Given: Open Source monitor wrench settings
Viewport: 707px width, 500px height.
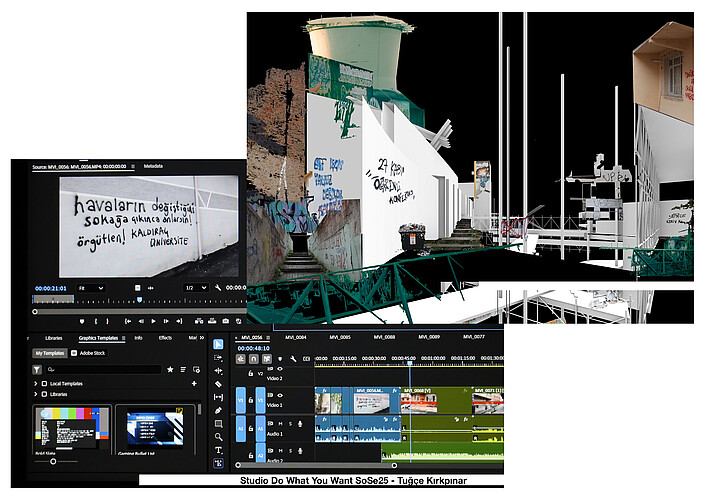Looking at the screenshot, I should [x=217, y=288].
